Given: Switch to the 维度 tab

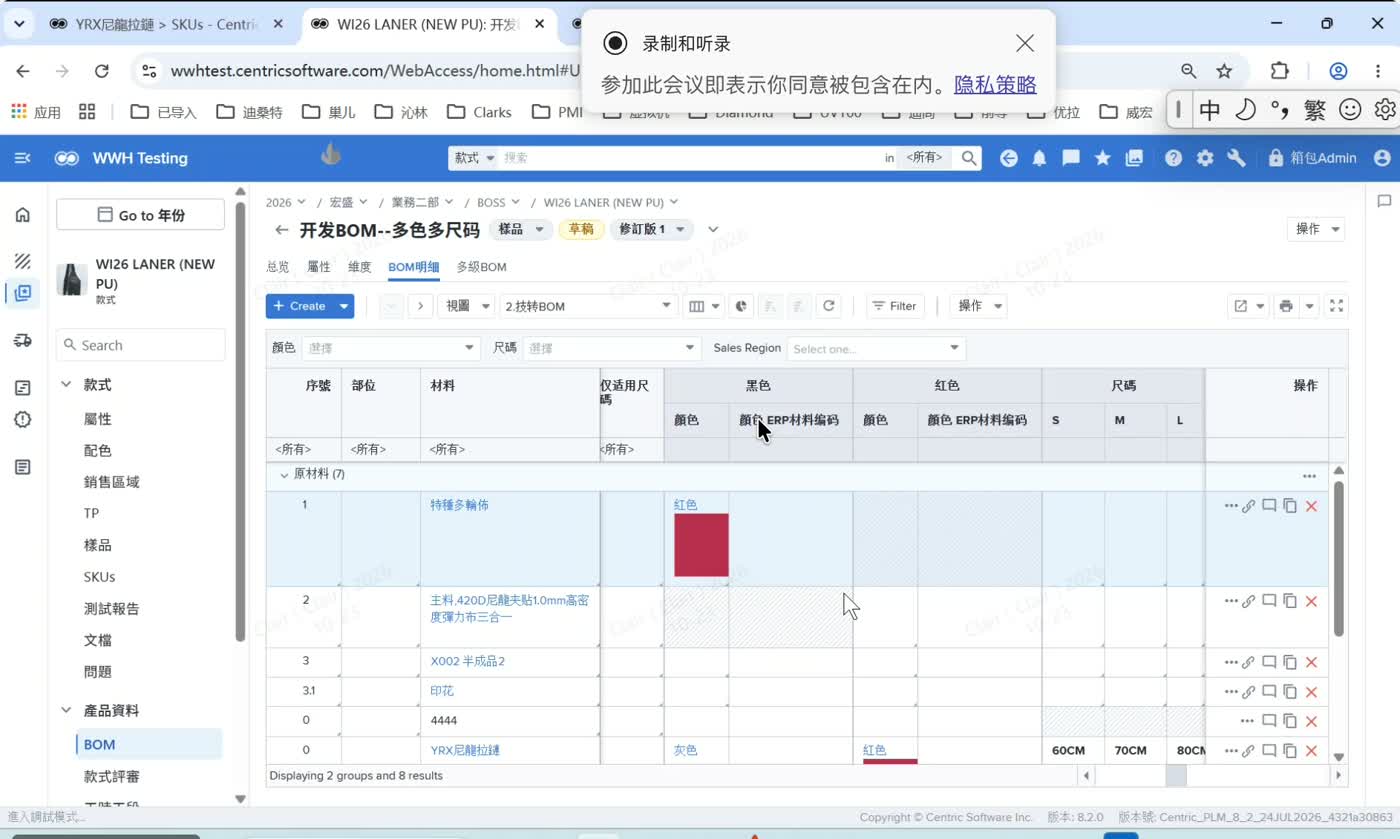Looking at the screenshot, I should pyautogui.click(x=359, y=267).
